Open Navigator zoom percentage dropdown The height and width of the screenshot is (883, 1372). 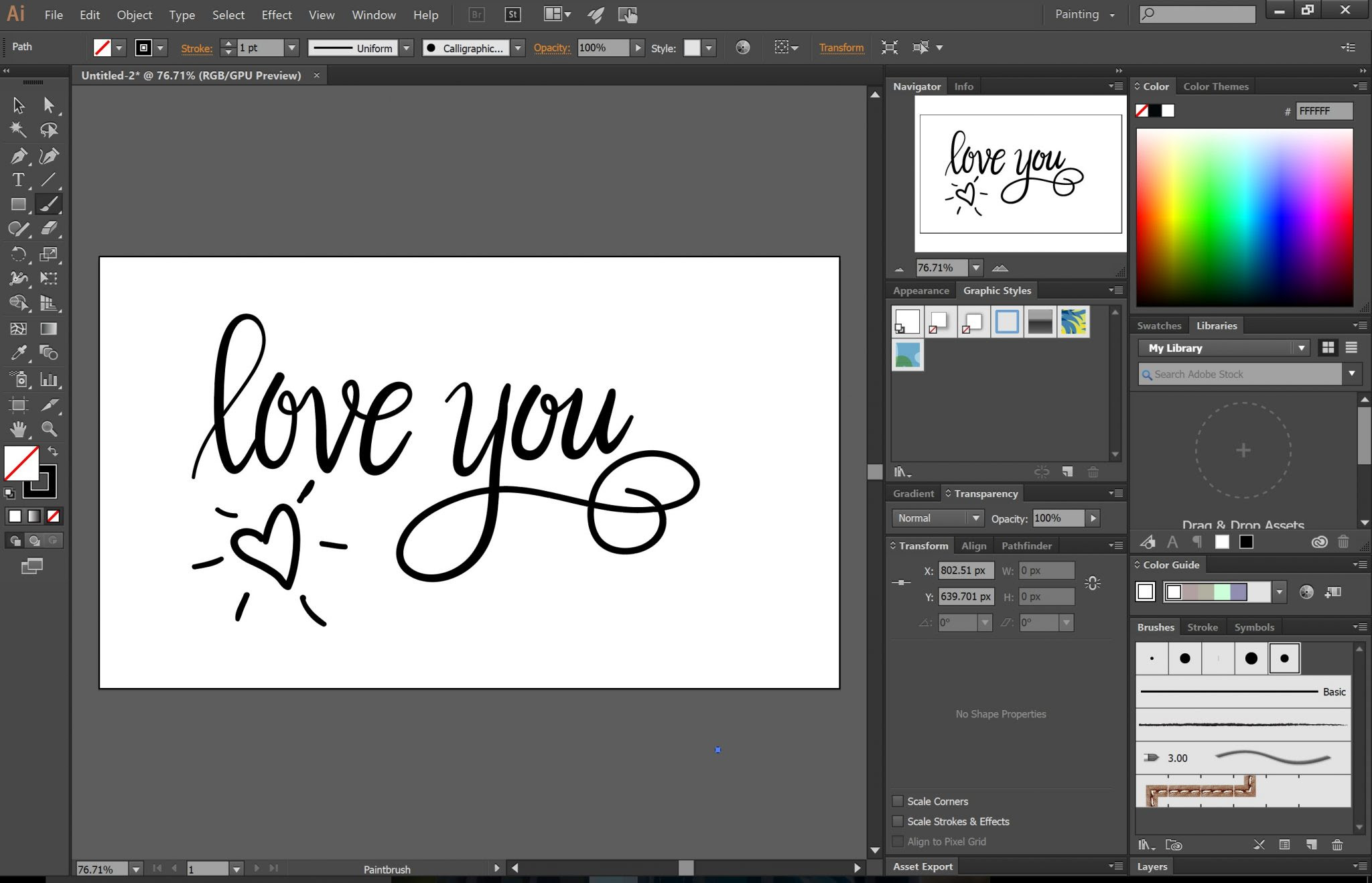[976, 268]
